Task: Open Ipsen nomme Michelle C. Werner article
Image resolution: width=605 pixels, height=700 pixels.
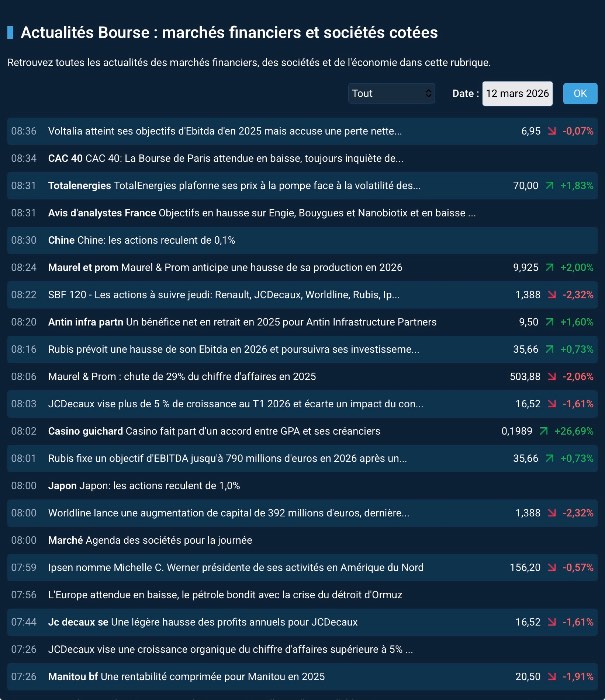Action: (x=236, y=567)
